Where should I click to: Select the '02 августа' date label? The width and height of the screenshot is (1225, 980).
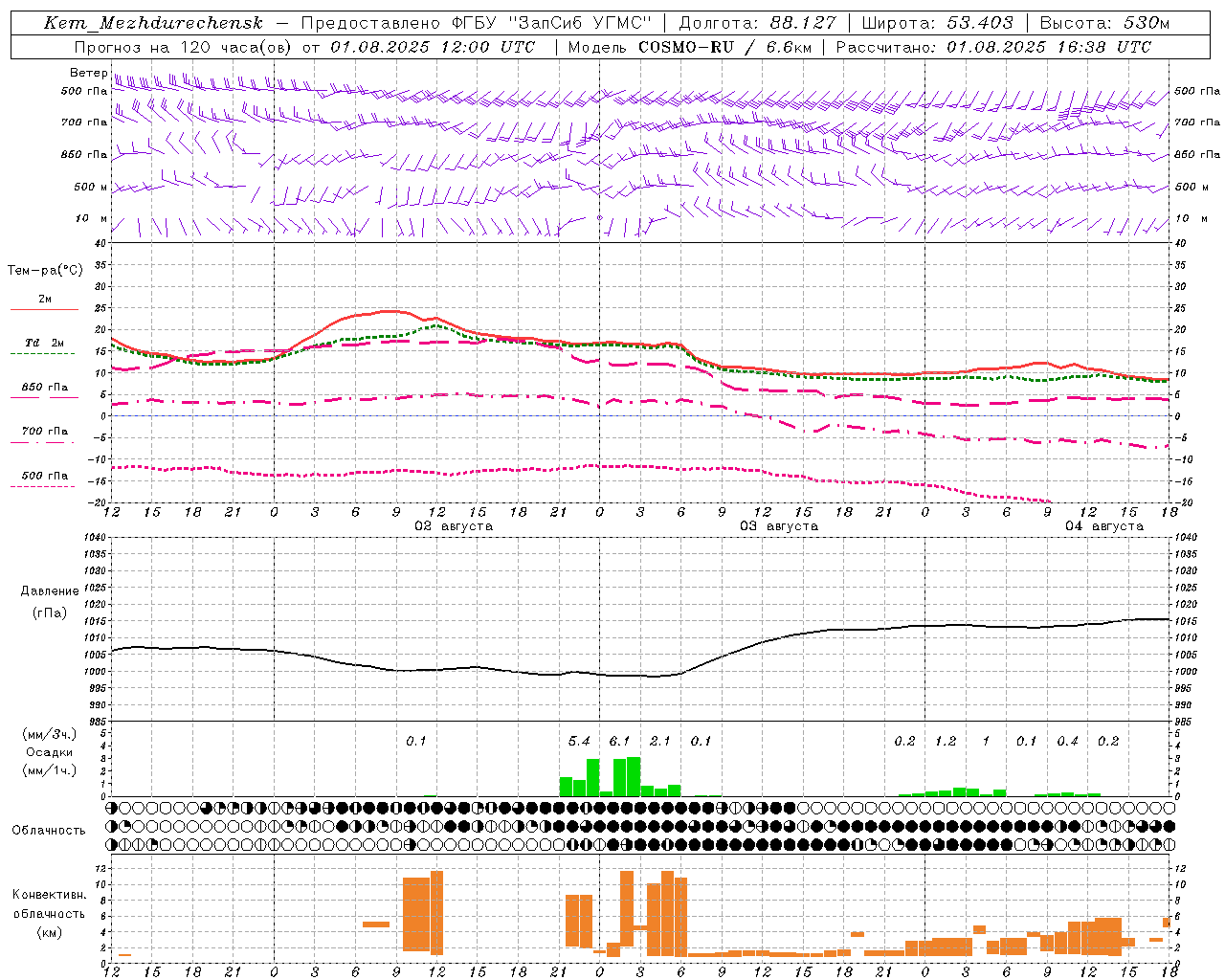pyautogui.click(x=453, y=526)
